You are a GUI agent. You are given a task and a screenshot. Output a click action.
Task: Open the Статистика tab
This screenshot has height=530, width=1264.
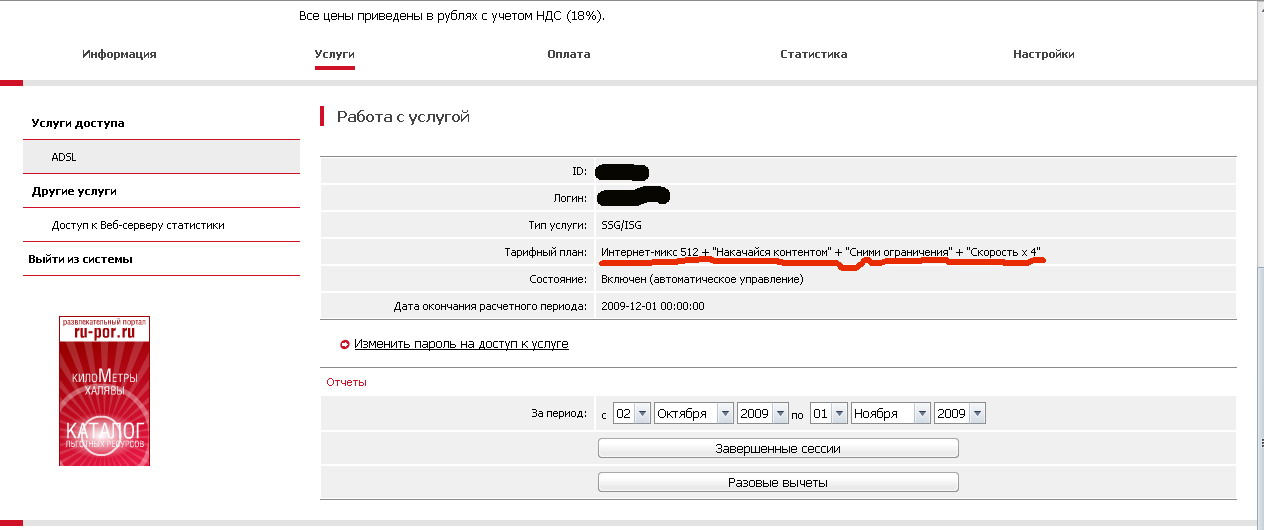(x=813, y=54)
